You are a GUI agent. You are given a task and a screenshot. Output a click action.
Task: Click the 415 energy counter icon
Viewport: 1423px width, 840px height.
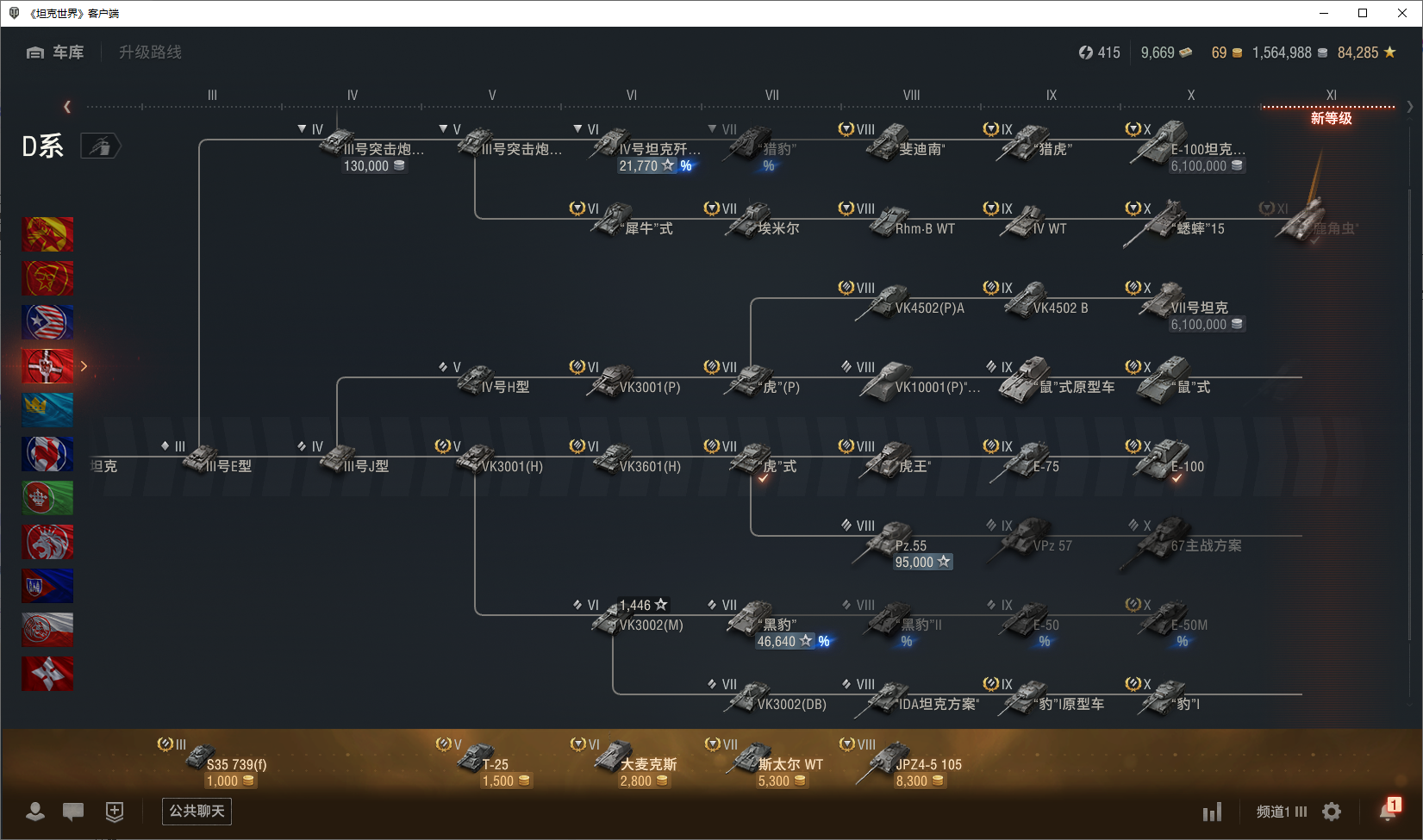(1086, 53)
